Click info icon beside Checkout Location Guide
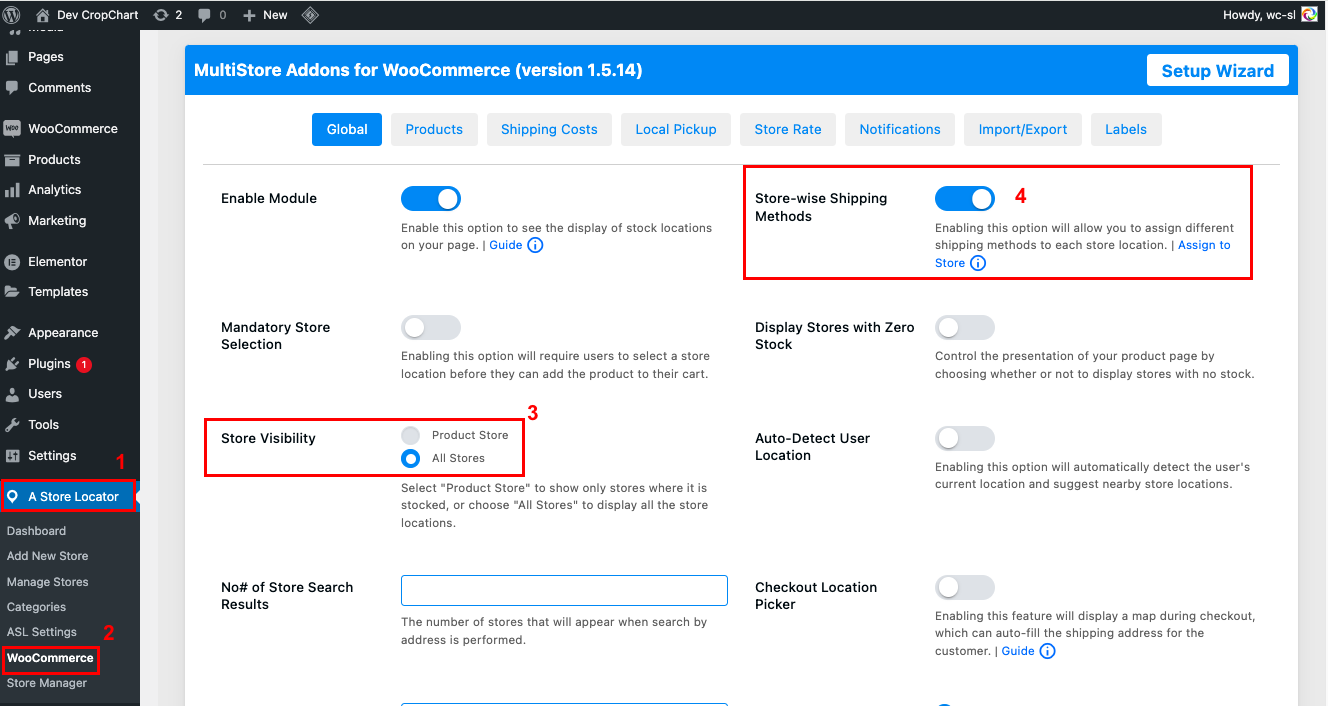This screenshot has width=1328, height=706. point(1047,651)
